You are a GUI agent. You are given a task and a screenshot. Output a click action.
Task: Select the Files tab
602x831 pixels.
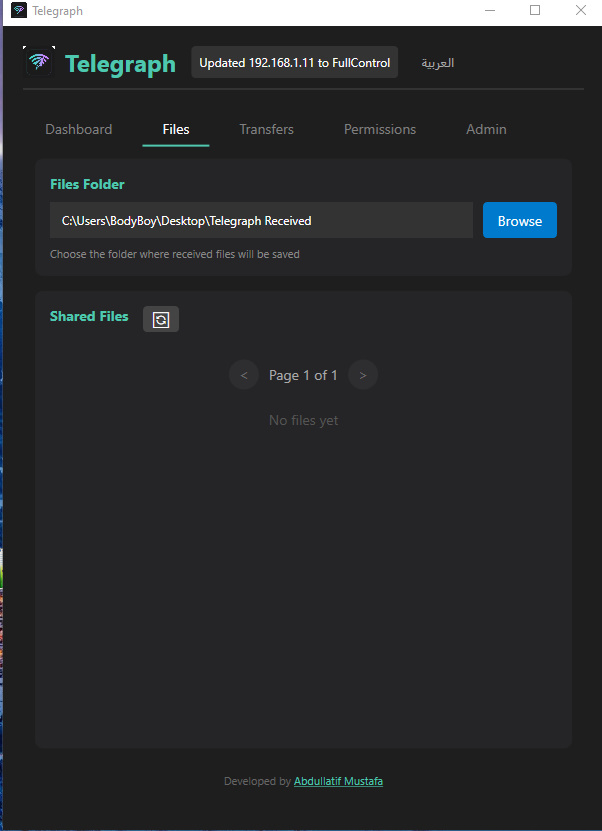click(x=176, y=129)
